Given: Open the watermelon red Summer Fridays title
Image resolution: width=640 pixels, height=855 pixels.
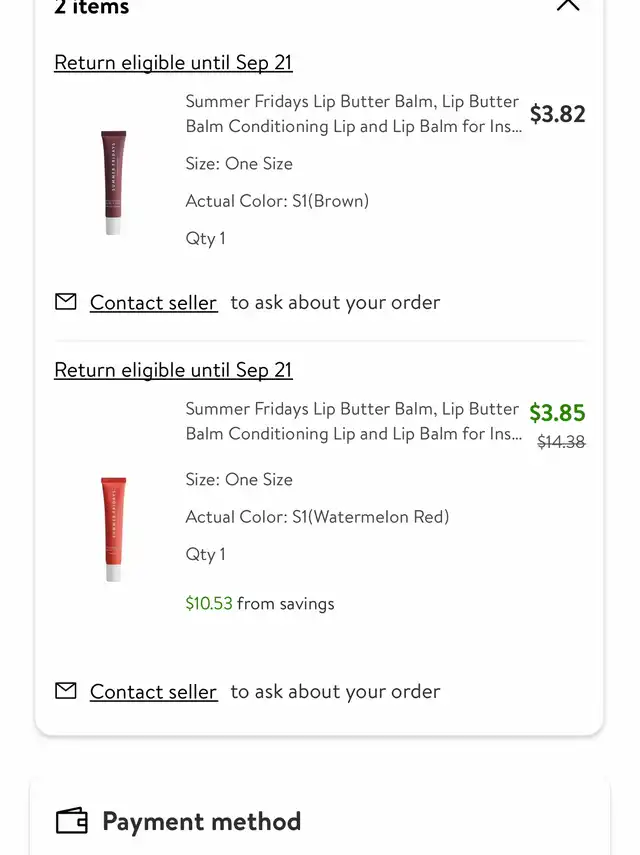Looking at the screenshot, I should coord(353,422).
